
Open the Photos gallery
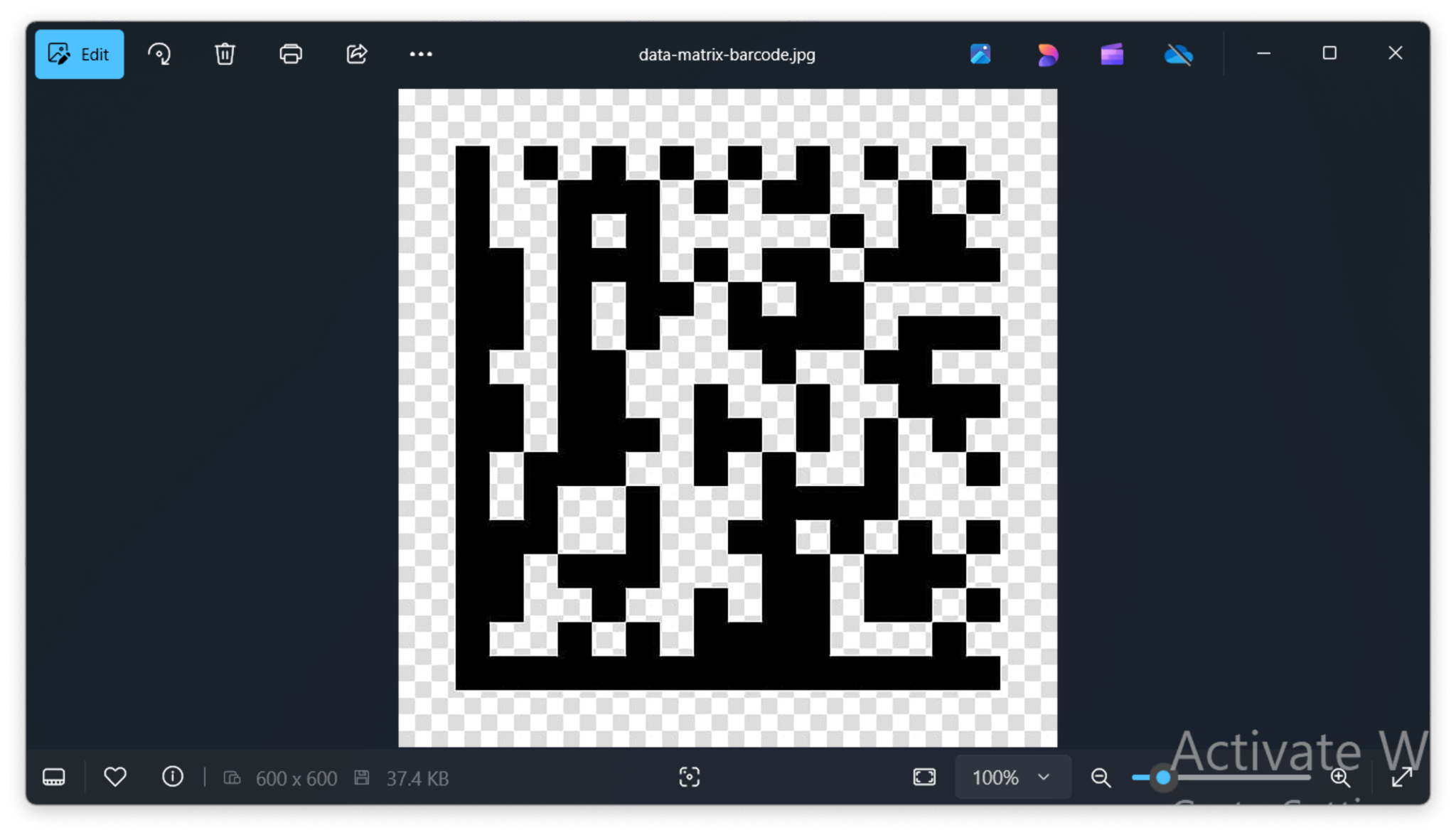[x=981, y=55]
